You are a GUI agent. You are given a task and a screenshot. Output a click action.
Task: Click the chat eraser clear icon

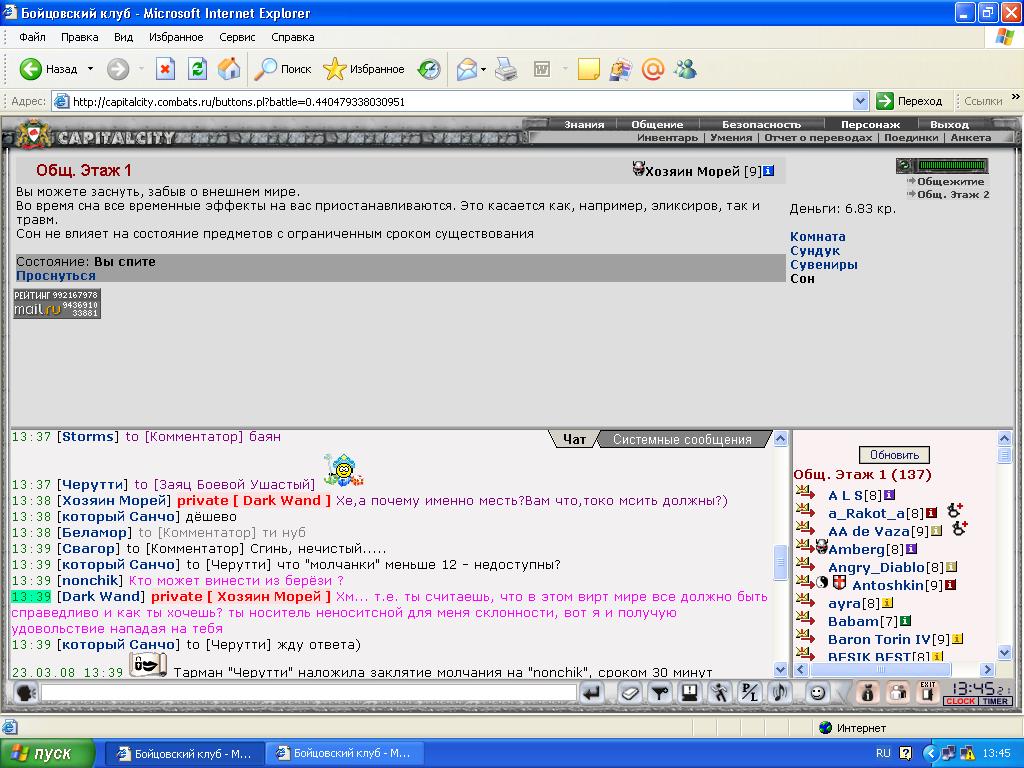pos(630,693)
